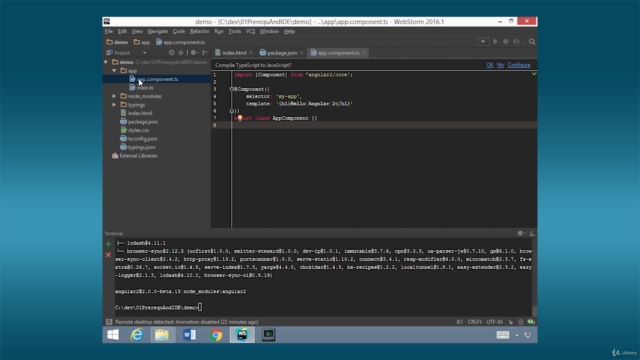Click the fold end marker on line 6
The image size is (640, 360).
coord(231,111)
